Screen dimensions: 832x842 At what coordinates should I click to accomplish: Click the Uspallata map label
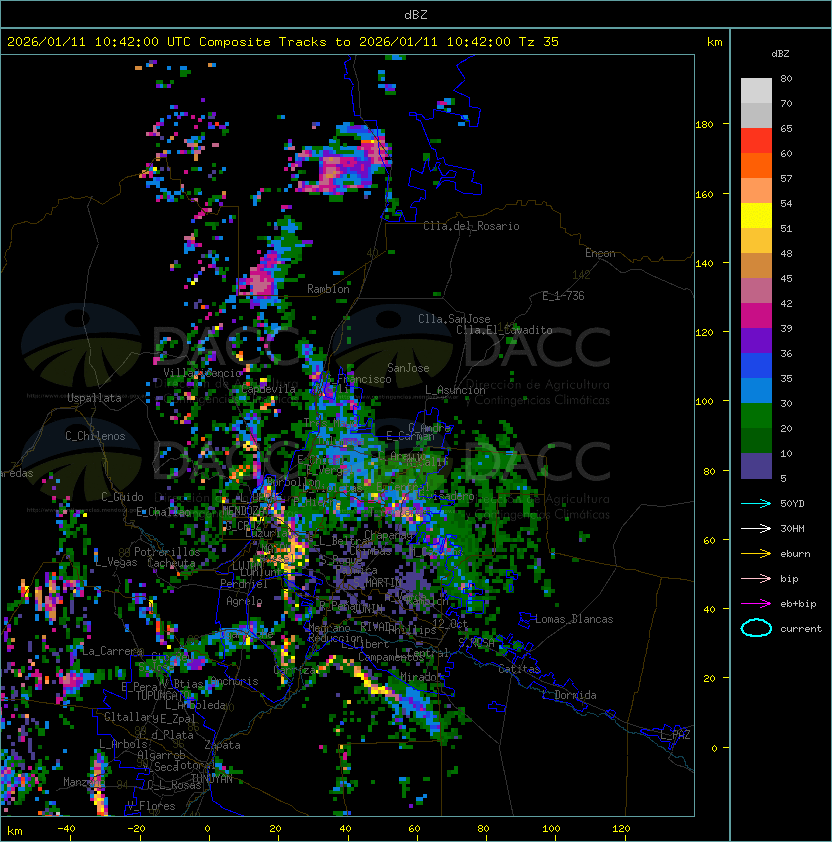tap(94, 398)
